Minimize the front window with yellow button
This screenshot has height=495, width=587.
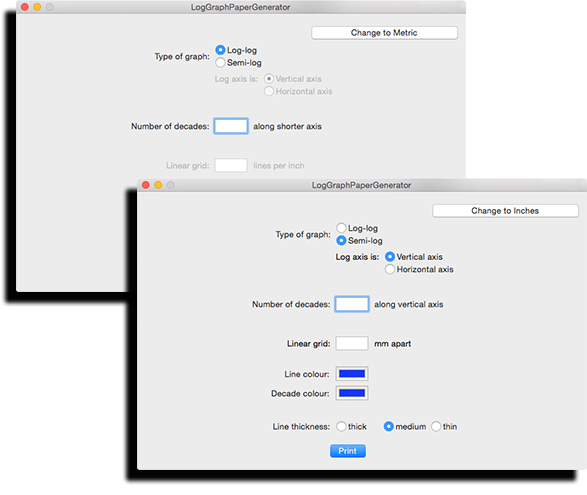tap(158, 185)
